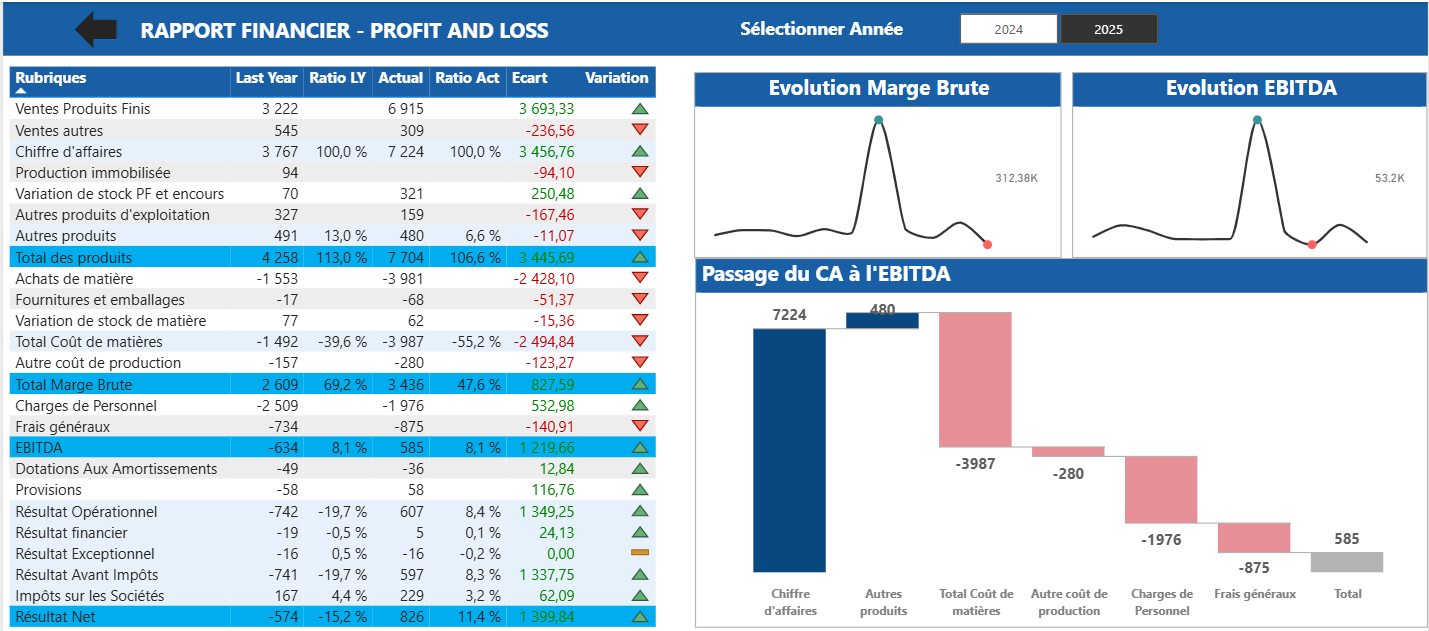Click green triangle in Chiffre d'affaires row

tap(640, 151)
